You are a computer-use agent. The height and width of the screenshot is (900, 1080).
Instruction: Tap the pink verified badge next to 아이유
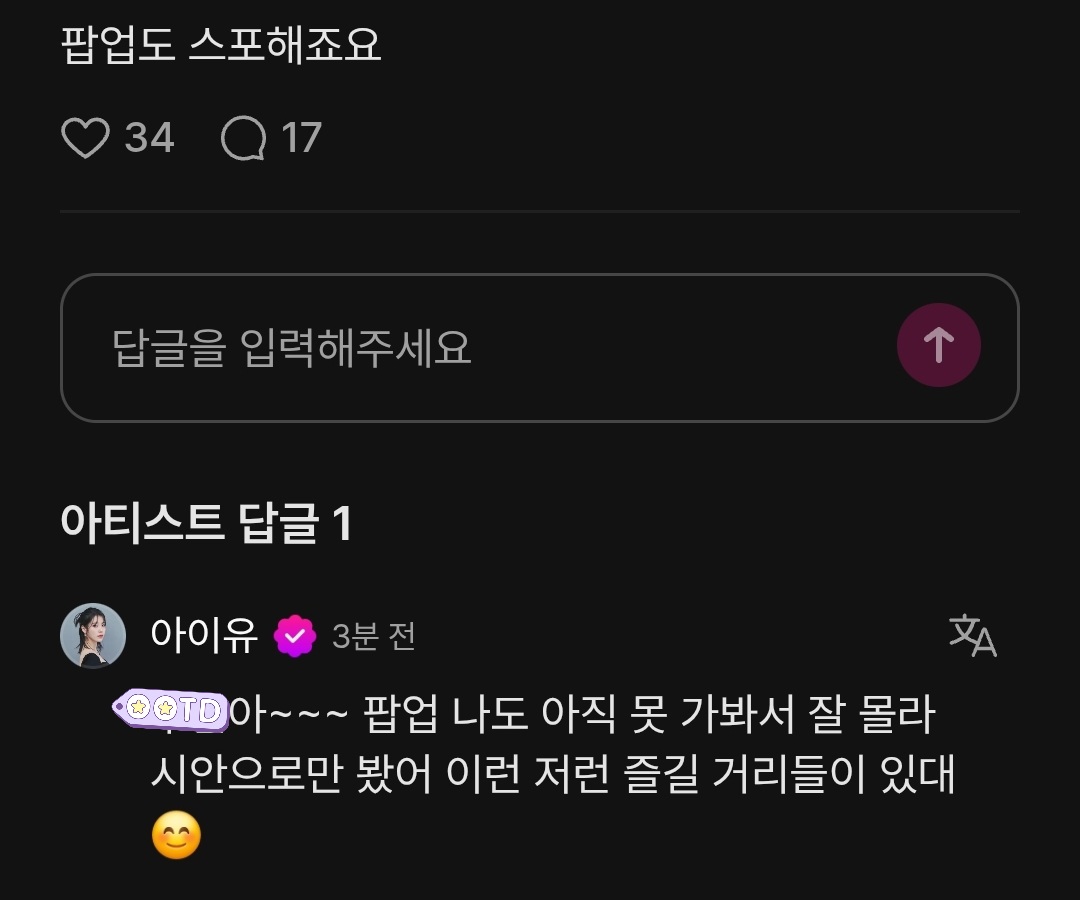pos(295,636)
